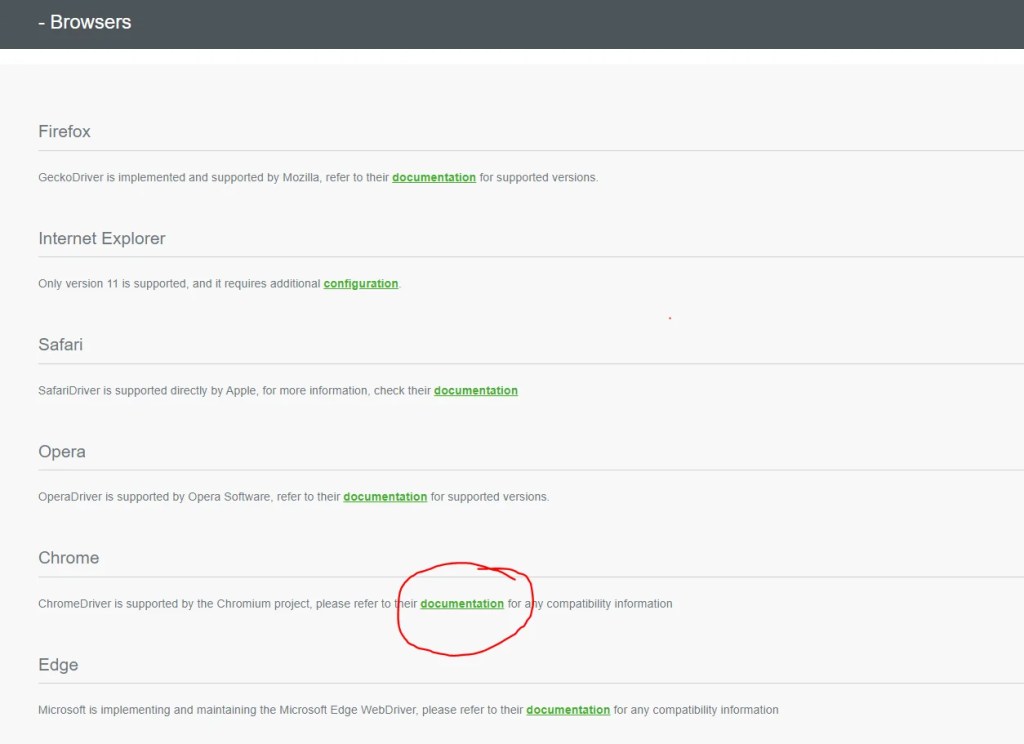The width and height of the screenshot is (1024, 744).
Task: Click the Opera section heading
Action: [x=61, y=451]
